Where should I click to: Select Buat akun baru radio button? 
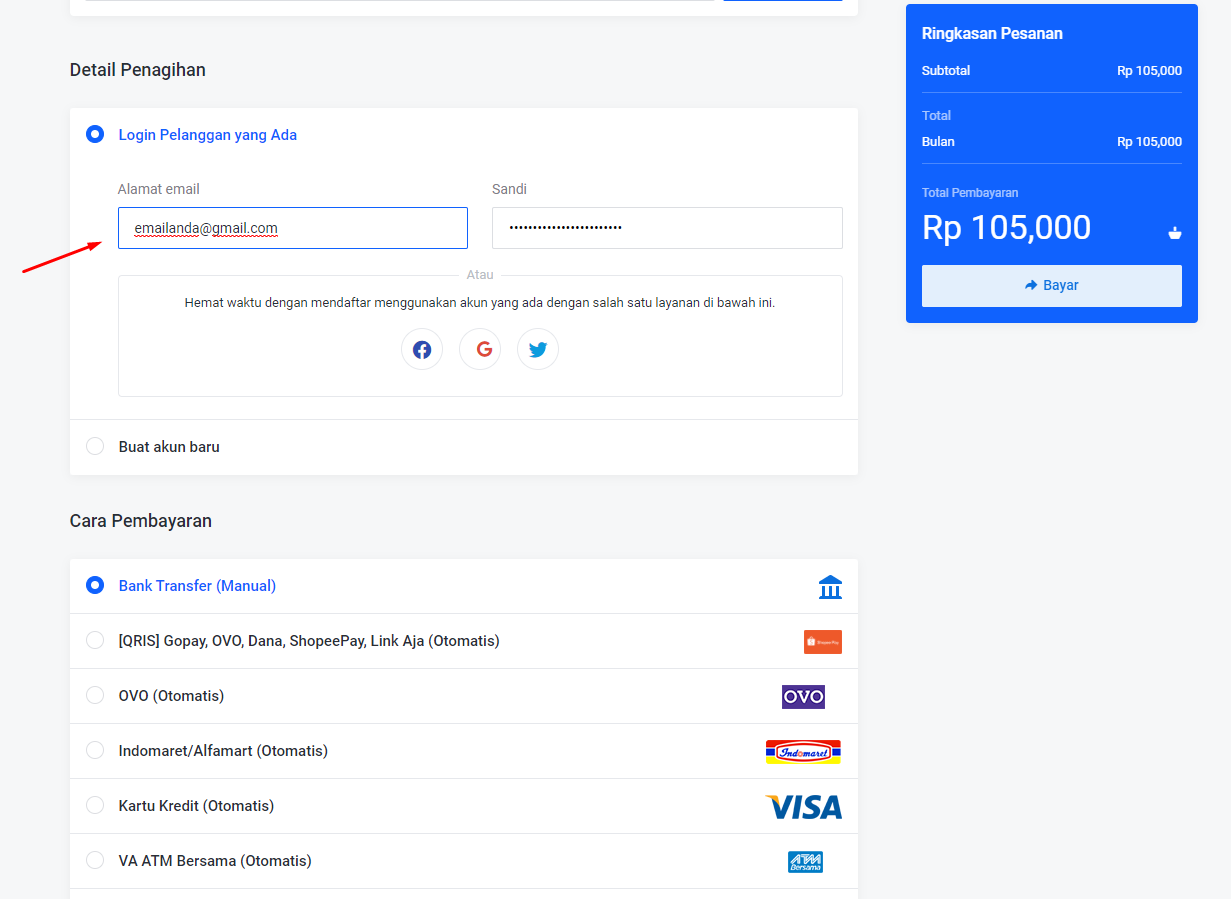(95, 447)
